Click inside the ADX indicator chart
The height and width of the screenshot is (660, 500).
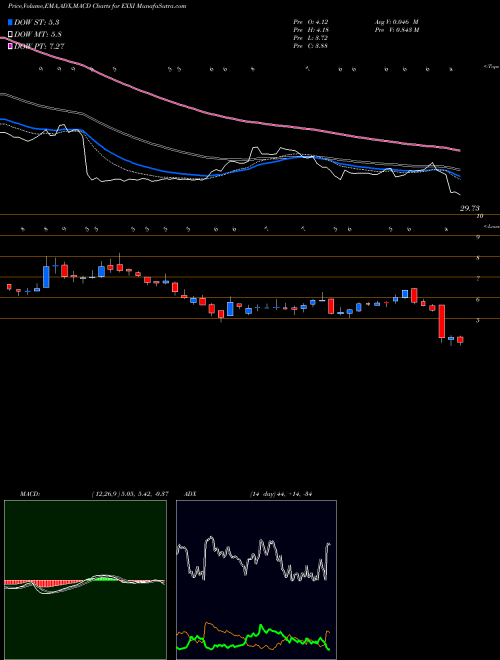coord(256,580)
